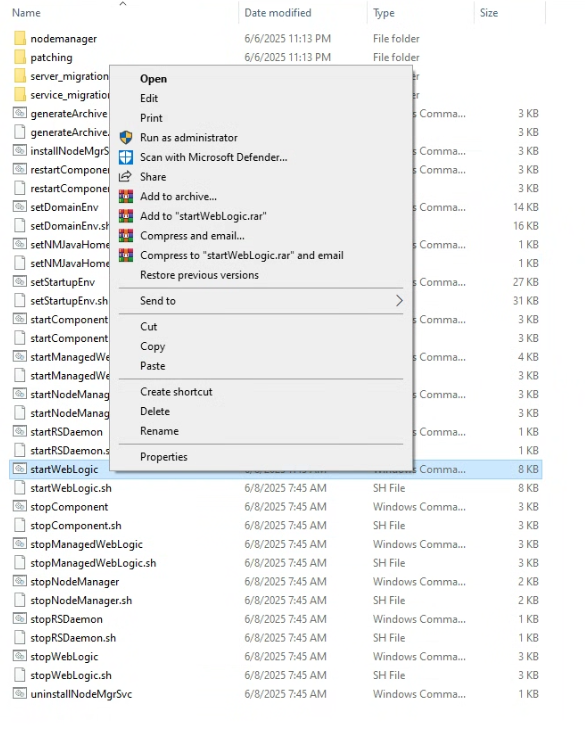Click the setDomainEnv command file icon
This screenshot has height=748, width=585.
[x=20, y=207]
